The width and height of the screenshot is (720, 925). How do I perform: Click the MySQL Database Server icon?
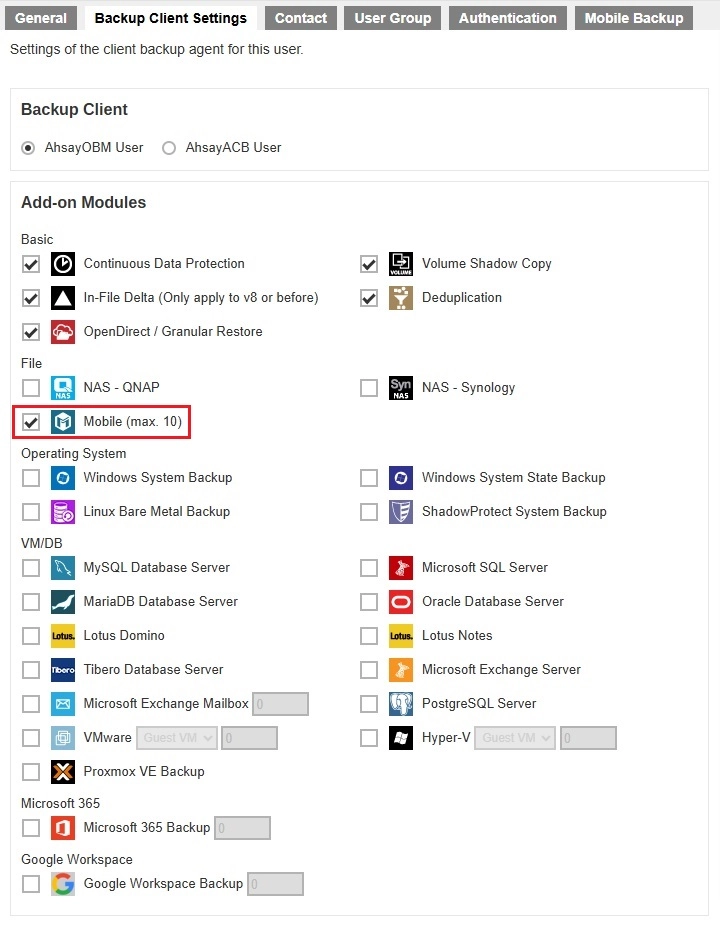[x=62, y=567]
